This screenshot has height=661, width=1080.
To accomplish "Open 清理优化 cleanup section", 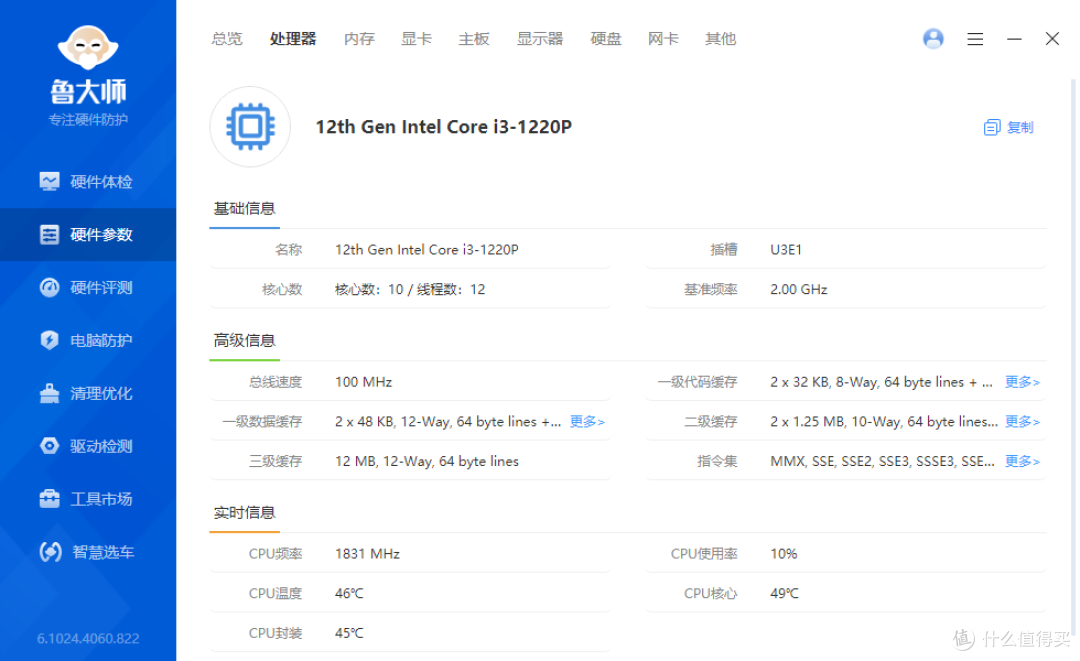I will 87,393.
